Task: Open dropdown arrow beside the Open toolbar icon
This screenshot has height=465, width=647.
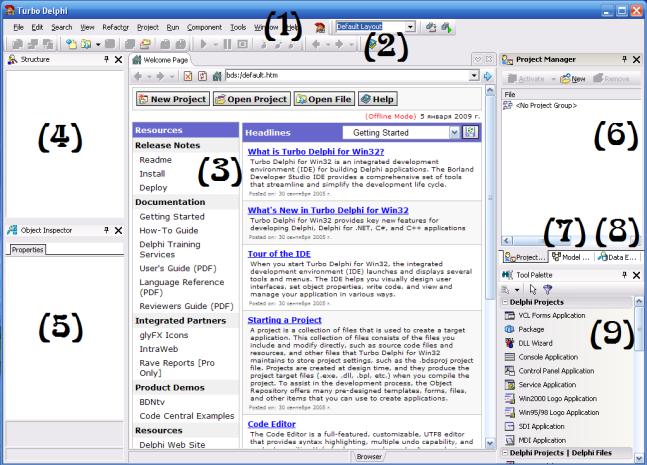Action: point(98,44)
